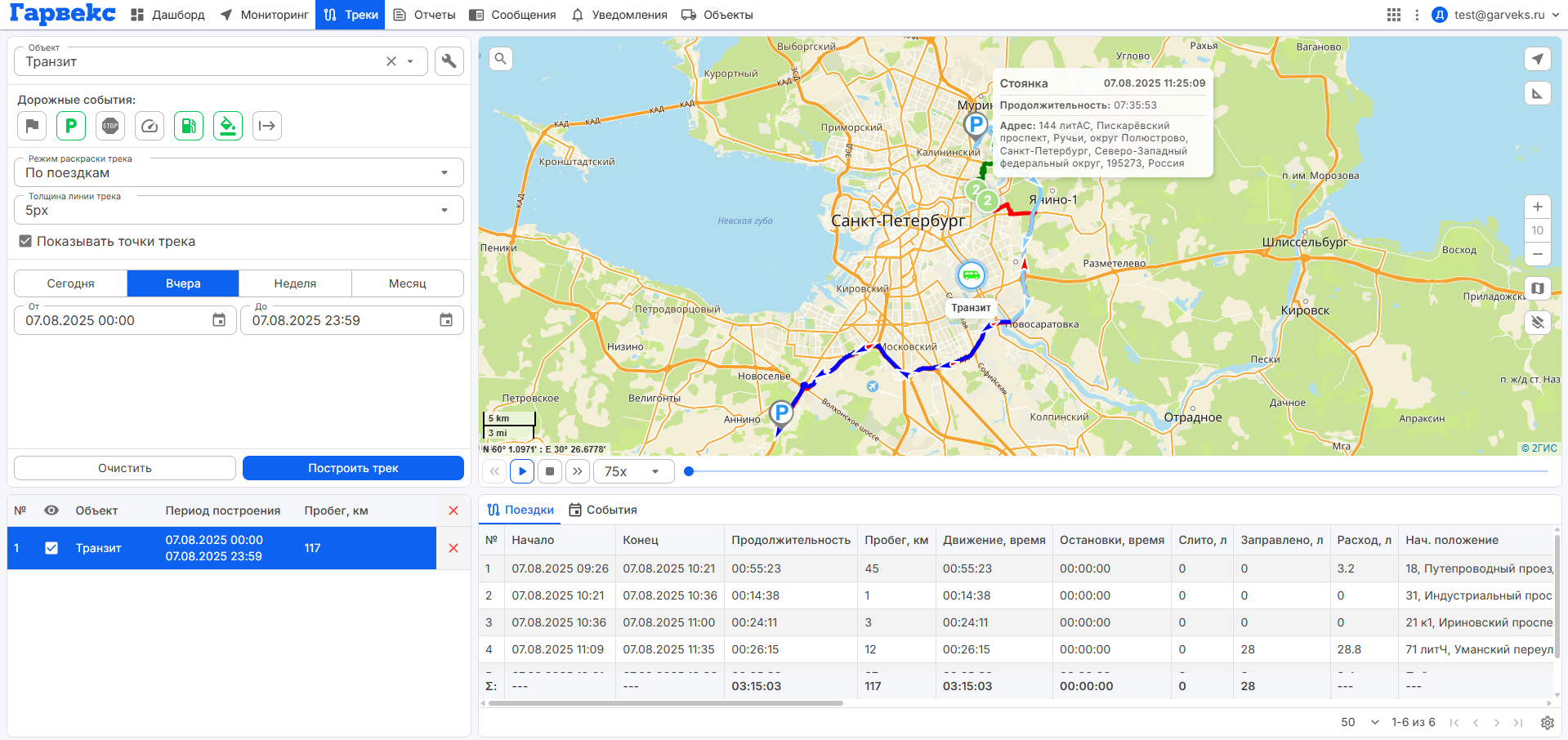Click the trips table horizontal scrollbar
Screen dimensions: 1568x740
666,702
